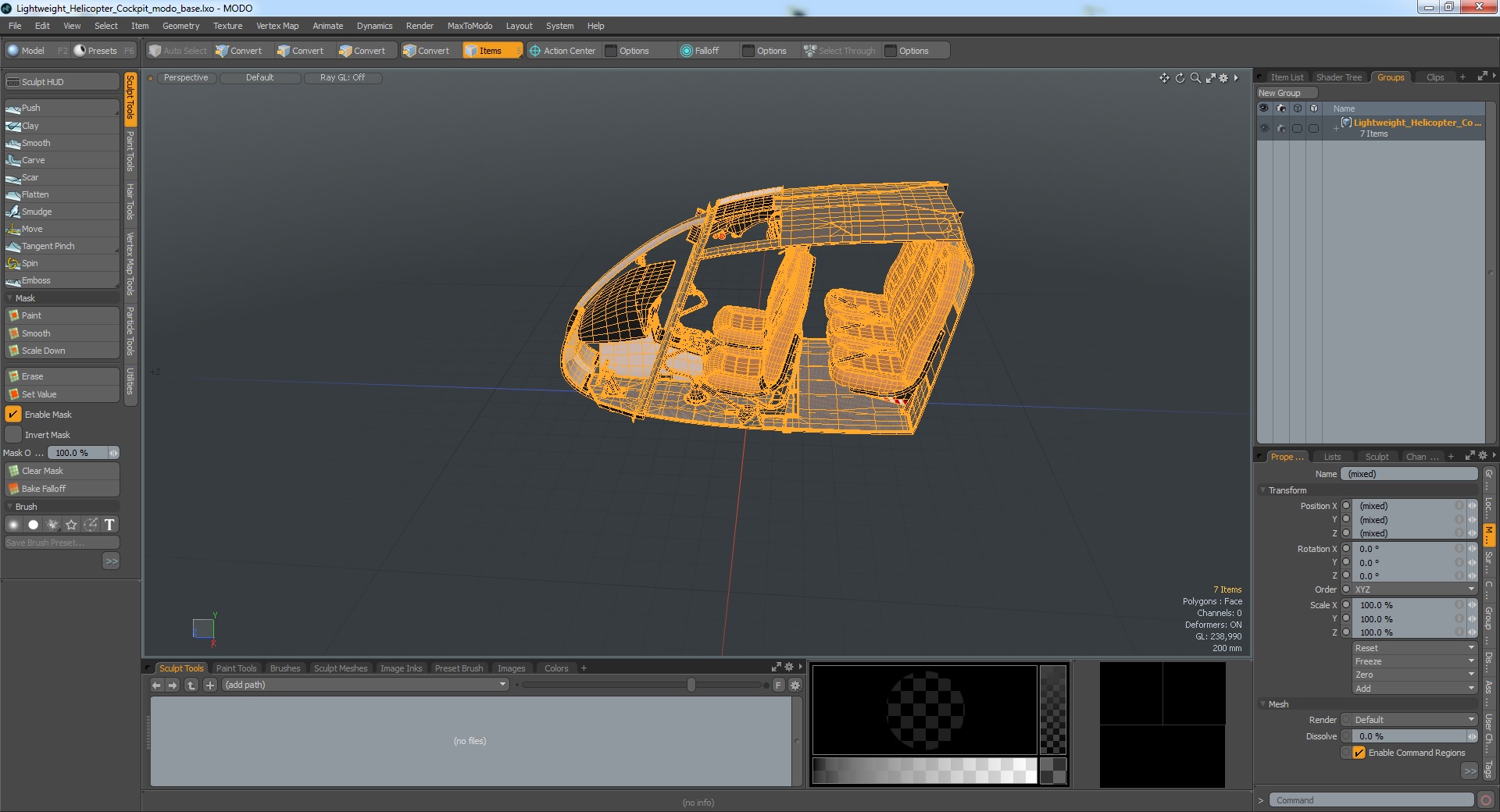The height and width of the screenshot is (812, 1500).
Task: Toggle the Invert Mask checkbox
Action: pos(13,435)
